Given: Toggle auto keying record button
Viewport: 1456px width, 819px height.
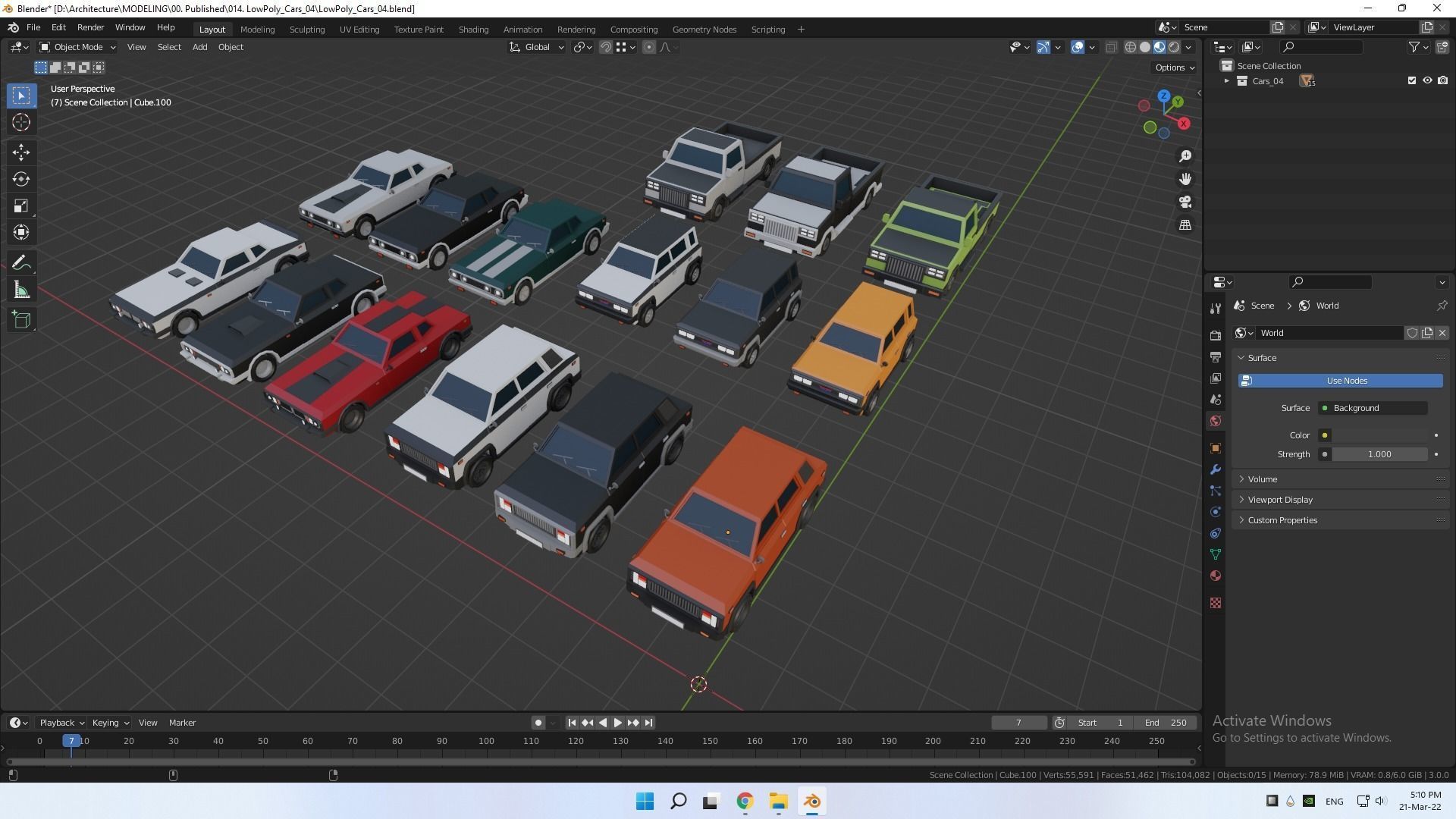Looking at the screenshot, I should [538, 723].
